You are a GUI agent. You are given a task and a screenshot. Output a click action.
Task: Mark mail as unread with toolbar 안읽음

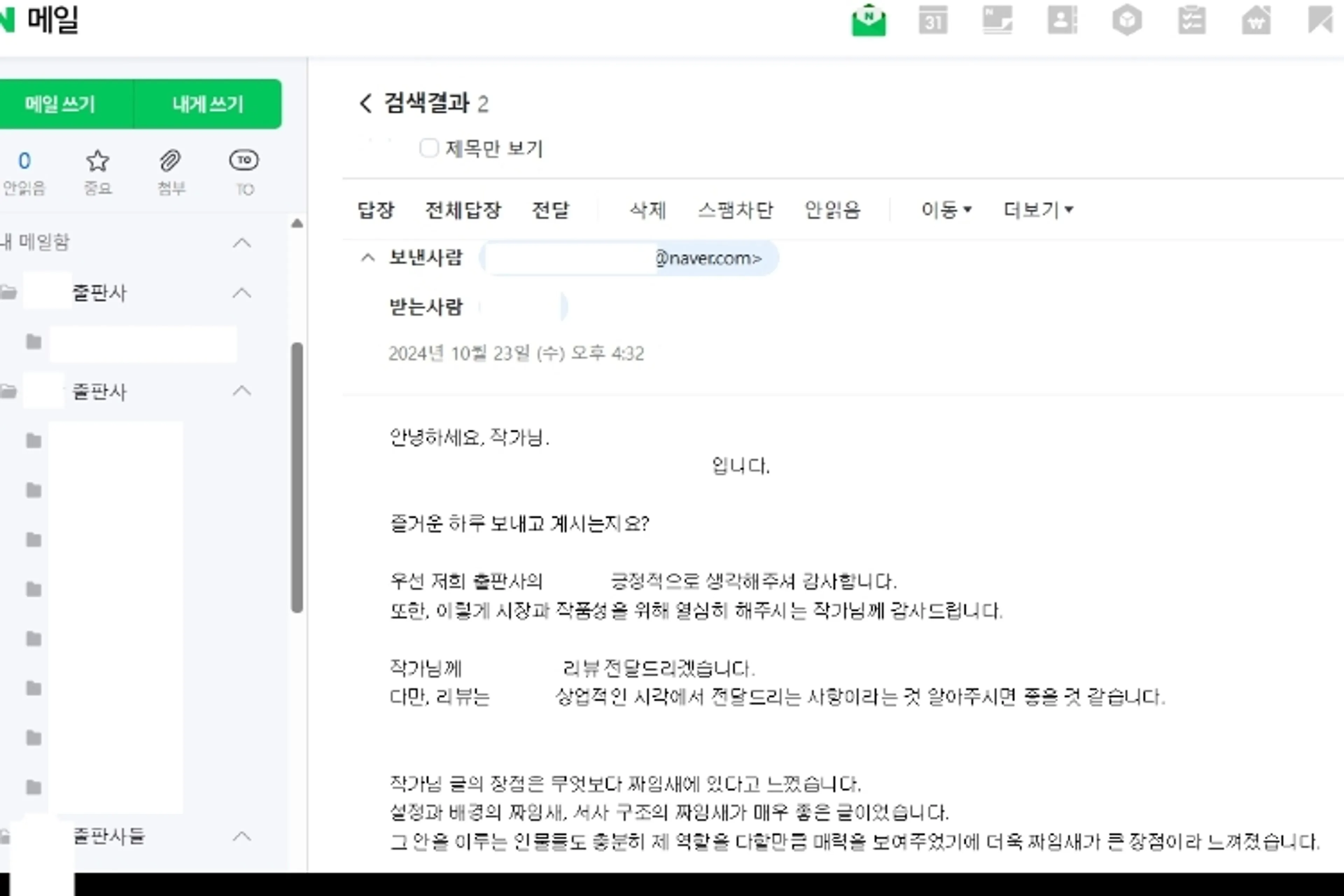[x=832, y=210]
